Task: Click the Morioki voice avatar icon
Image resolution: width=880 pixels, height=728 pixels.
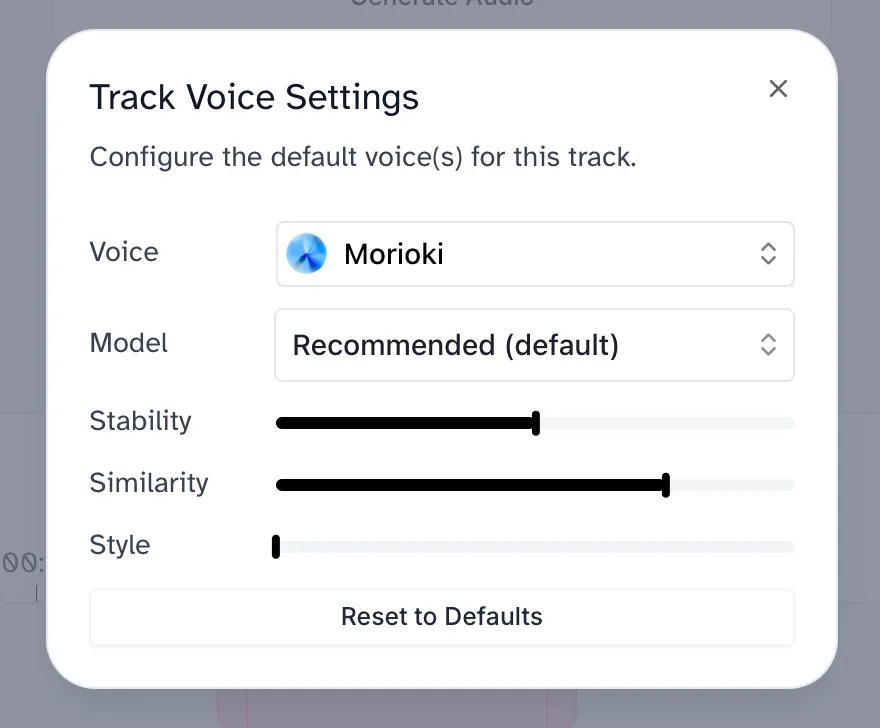Action: (306, 254)
